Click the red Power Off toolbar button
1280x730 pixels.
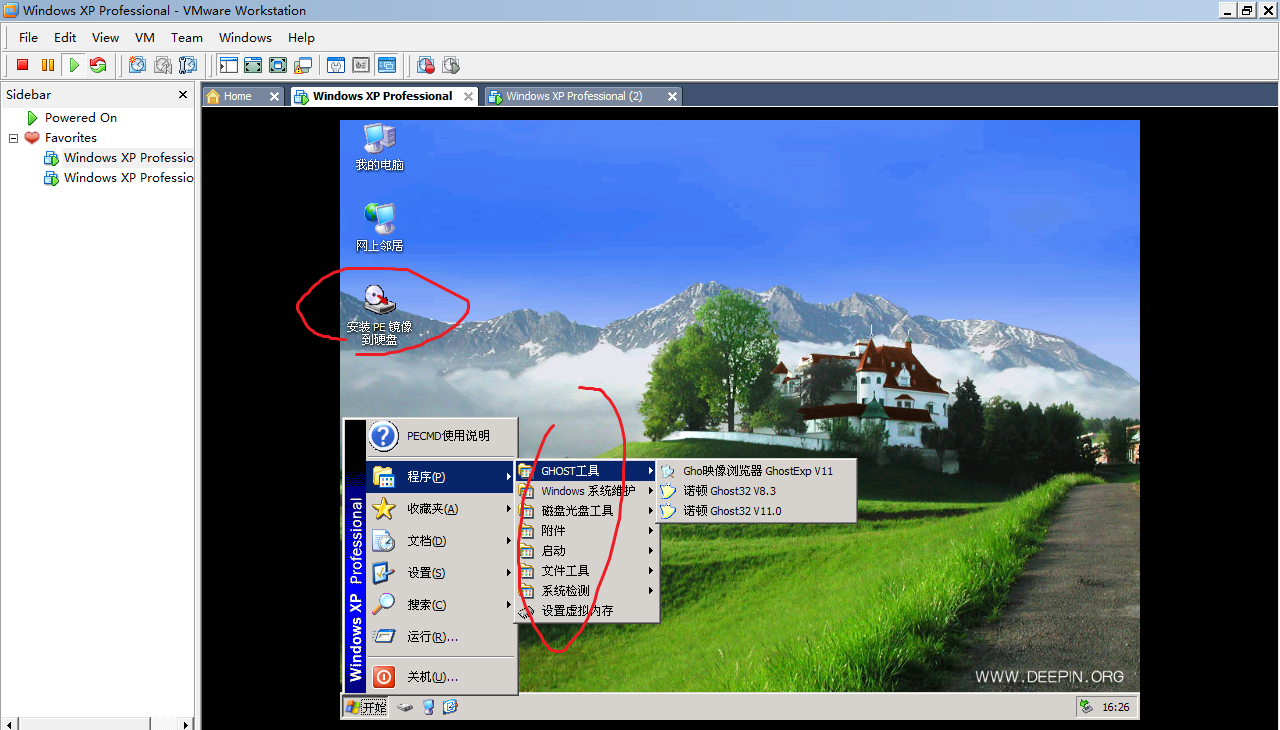[x=22, y=65]
